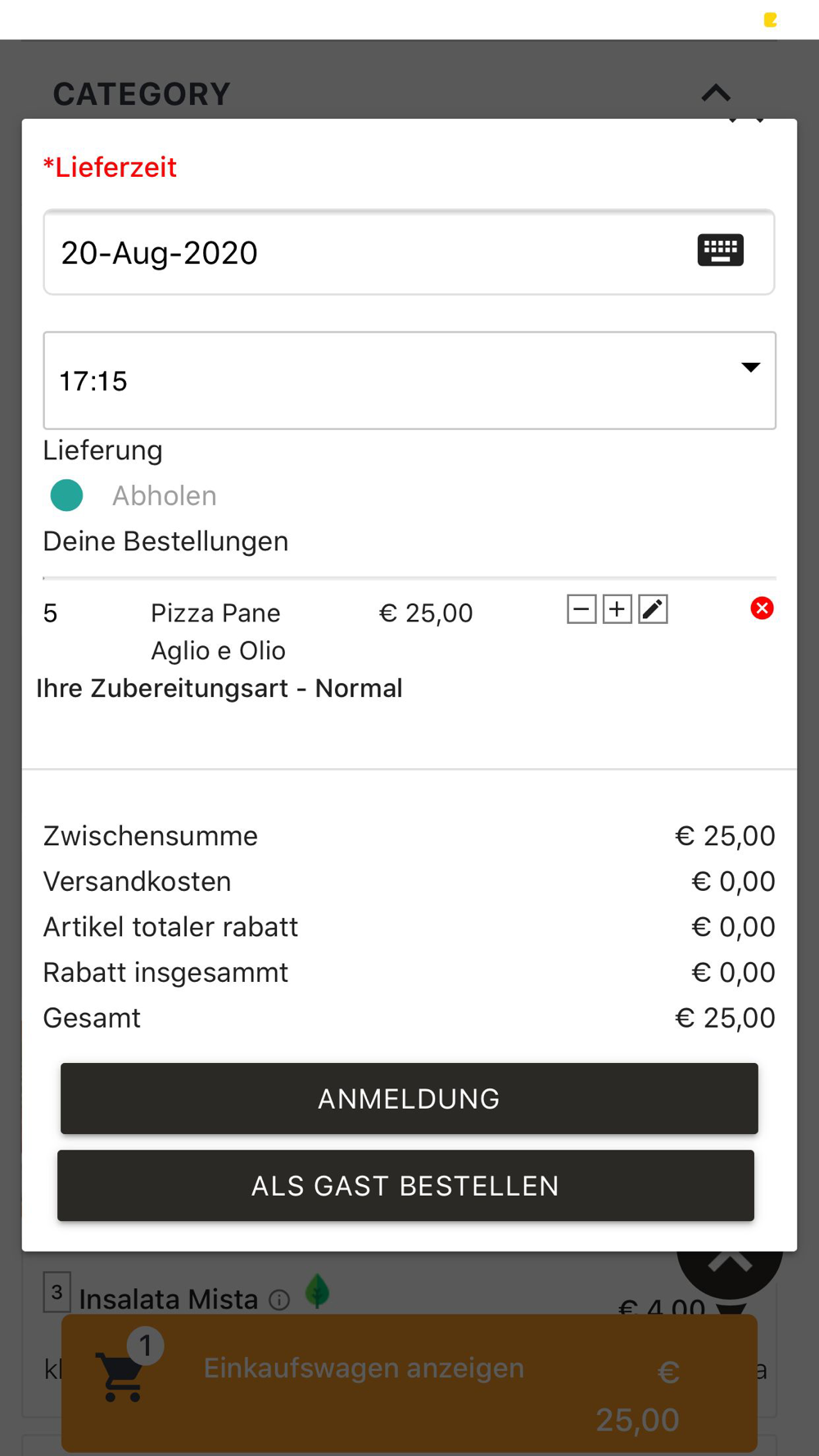The image size is (819, 1456).
Task: Collapse the CATEGORY section chevron
Action: pos(716,93)
